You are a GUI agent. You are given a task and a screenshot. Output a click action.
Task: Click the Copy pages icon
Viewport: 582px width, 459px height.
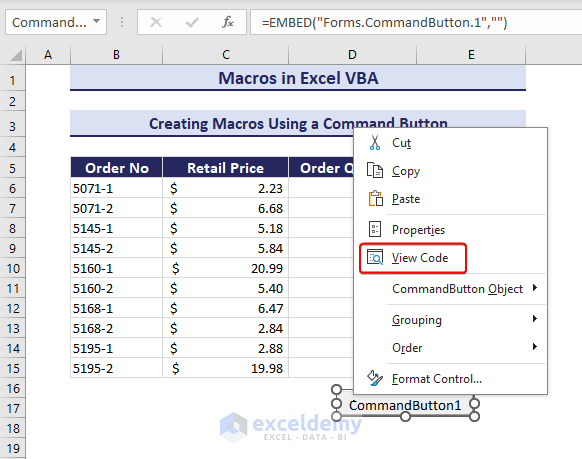pyautogui.click(x=375, y=171)
